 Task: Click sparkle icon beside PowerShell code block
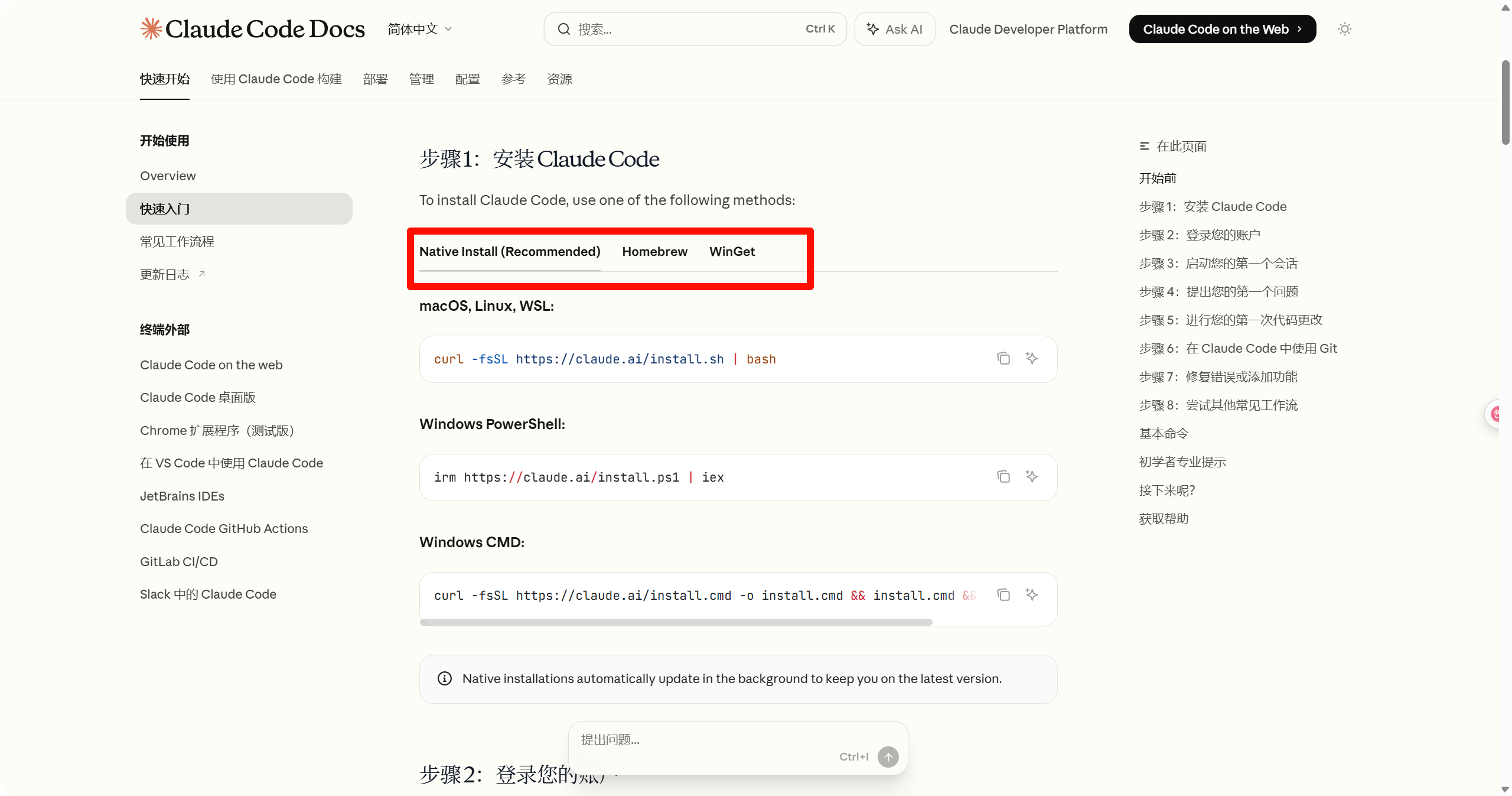(1031, 476)
